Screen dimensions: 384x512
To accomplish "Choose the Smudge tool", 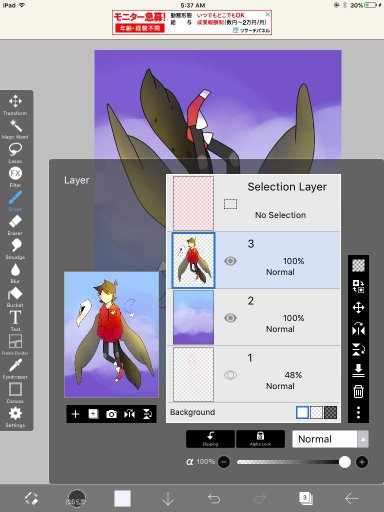I will tap(15, 249).
